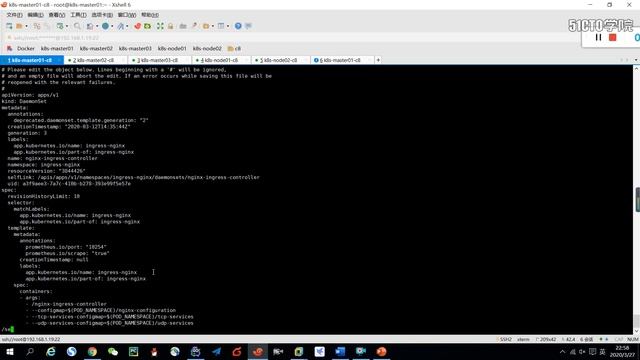This screenshot has width=640, height=360.
Task: Click the Docker quick link
Action: [x=26, y=49]
